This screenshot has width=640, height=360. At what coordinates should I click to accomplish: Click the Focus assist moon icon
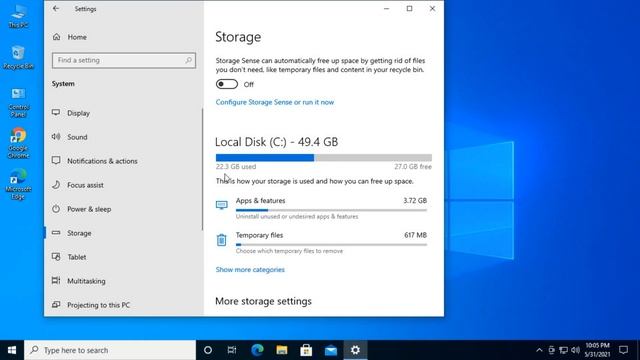point(56,184)
